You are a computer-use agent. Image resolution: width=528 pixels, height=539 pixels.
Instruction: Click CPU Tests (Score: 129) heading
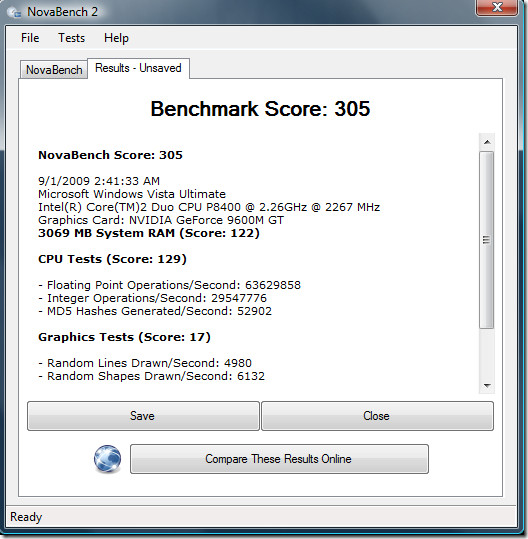coord(112,259)
